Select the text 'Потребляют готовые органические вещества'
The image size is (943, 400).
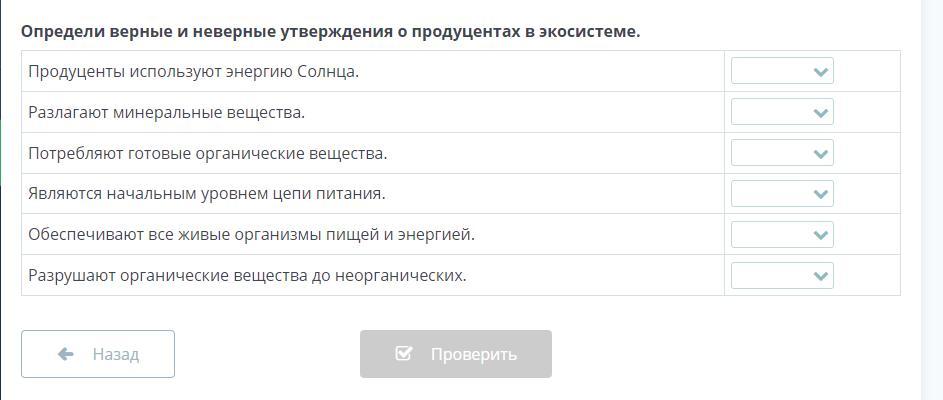pyautogui.click(x=208, y=154)
